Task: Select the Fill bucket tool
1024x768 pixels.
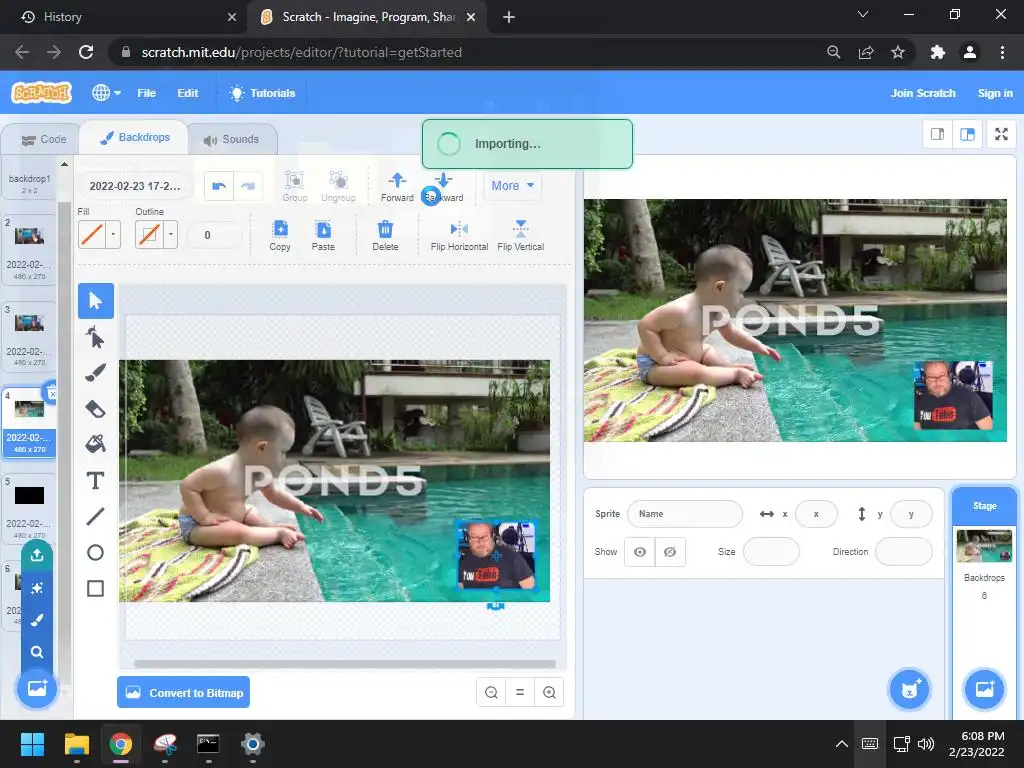Action: pos(95,445)
